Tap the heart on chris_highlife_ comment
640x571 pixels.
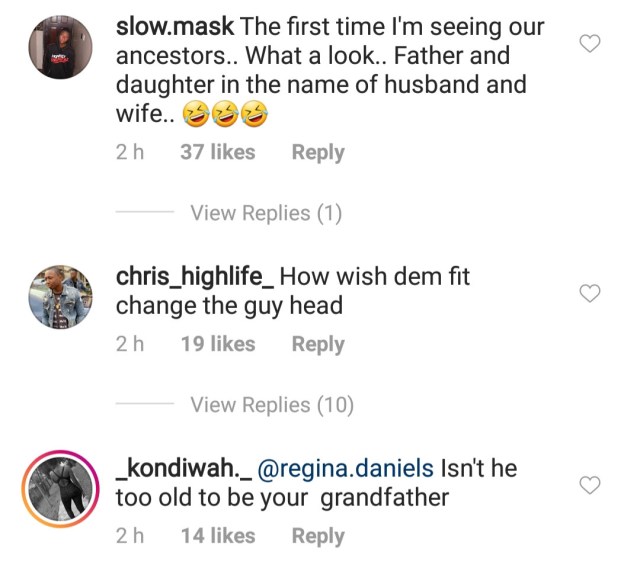coord(591,293)
